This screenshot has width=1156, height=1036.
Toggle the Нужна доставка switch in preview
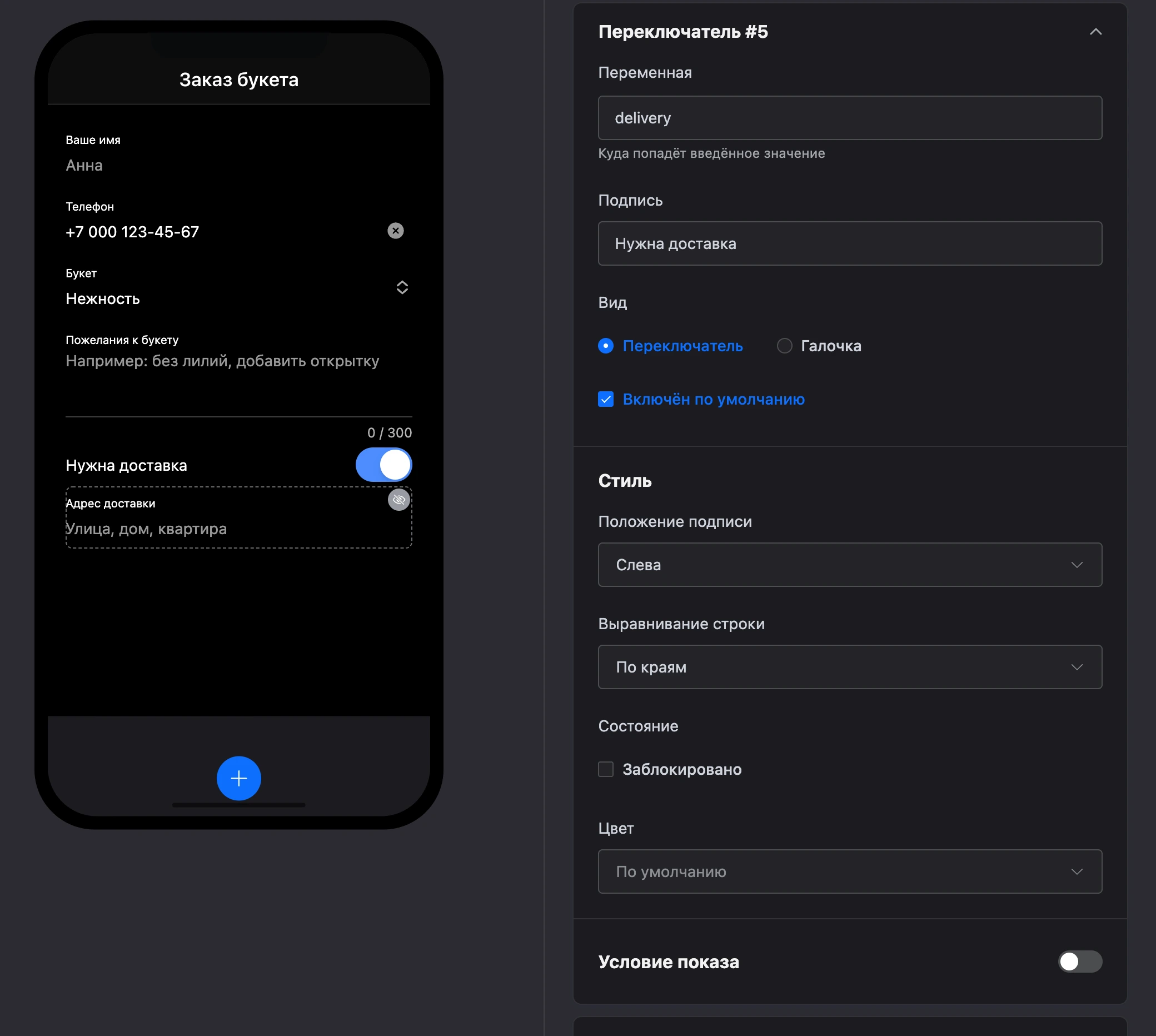(x=383, y=465)
